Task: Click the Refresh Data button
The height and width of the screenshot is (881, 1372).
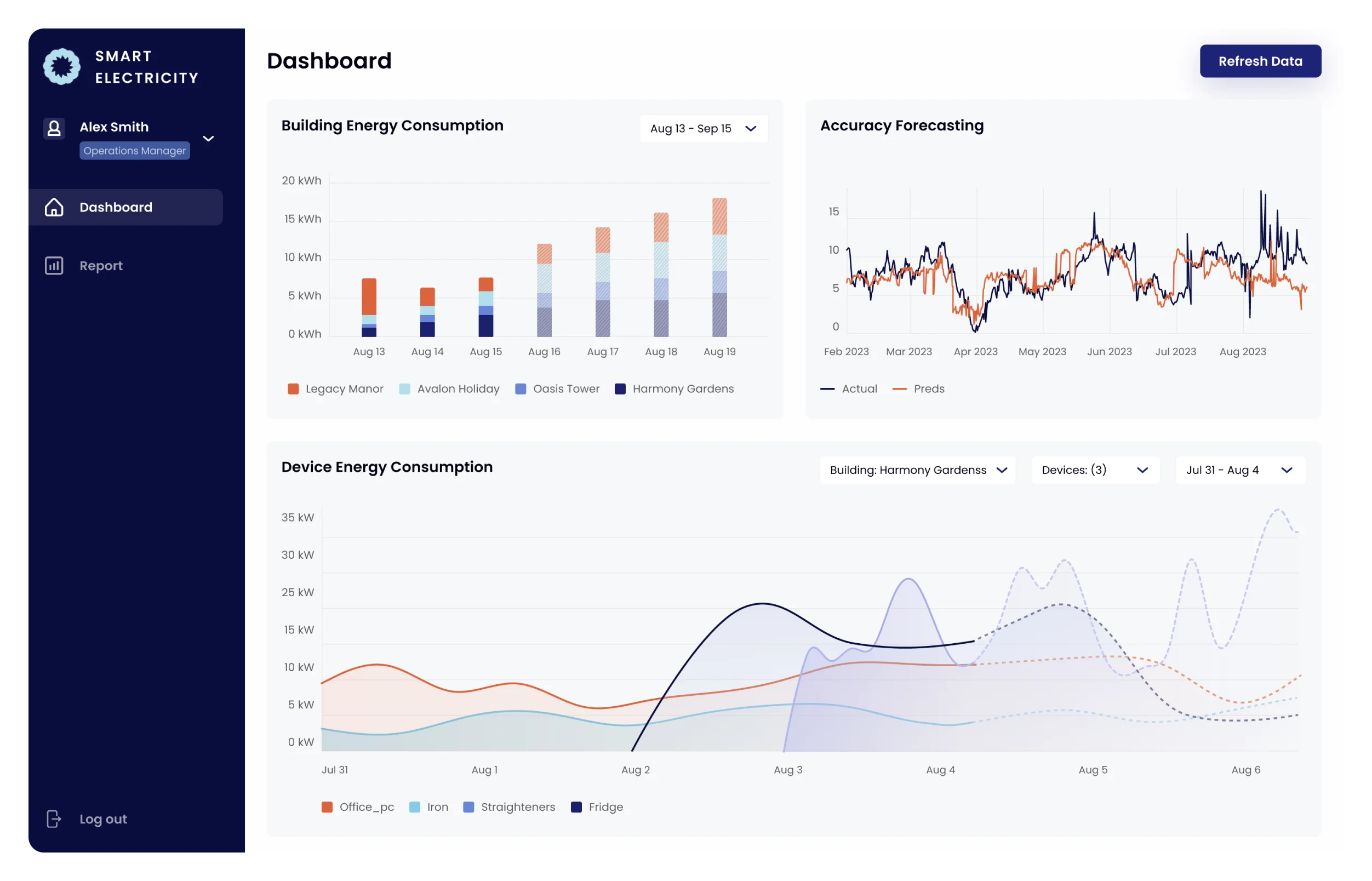Action: [1260, 61]
